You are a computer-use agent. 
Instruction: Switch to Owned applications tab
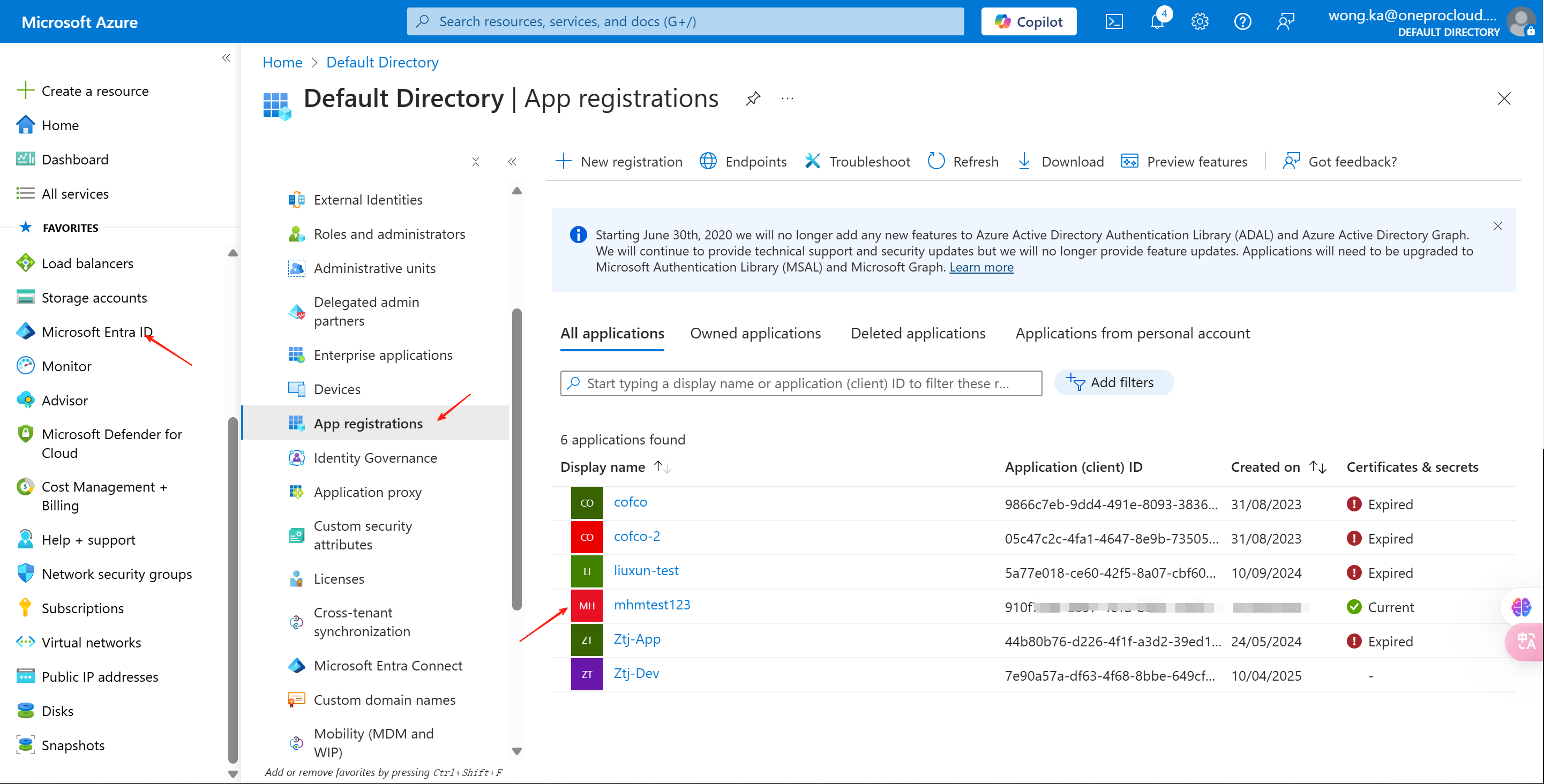pos(755,333)
